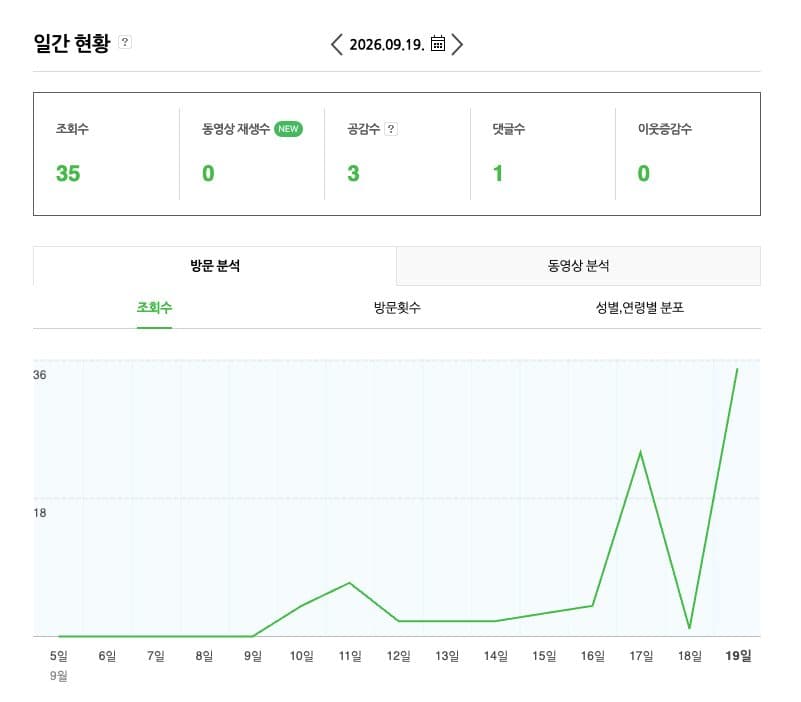Select the 18일 label on the chart axis

point(690,656)
